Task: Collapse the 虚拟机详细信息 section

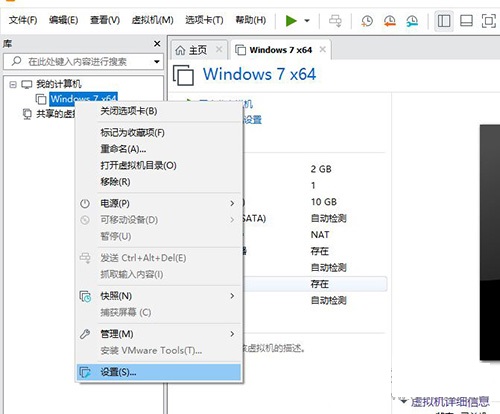Action: point(404,401)
